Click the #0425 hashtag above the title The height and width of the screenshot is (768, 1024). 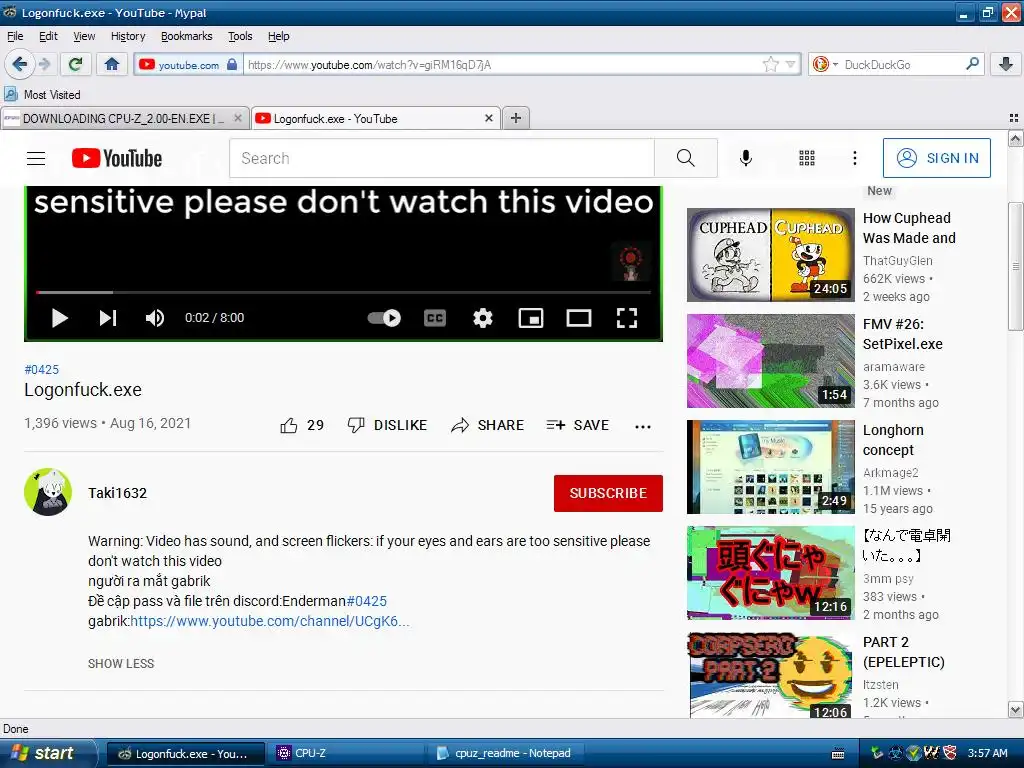click(42, 370)
